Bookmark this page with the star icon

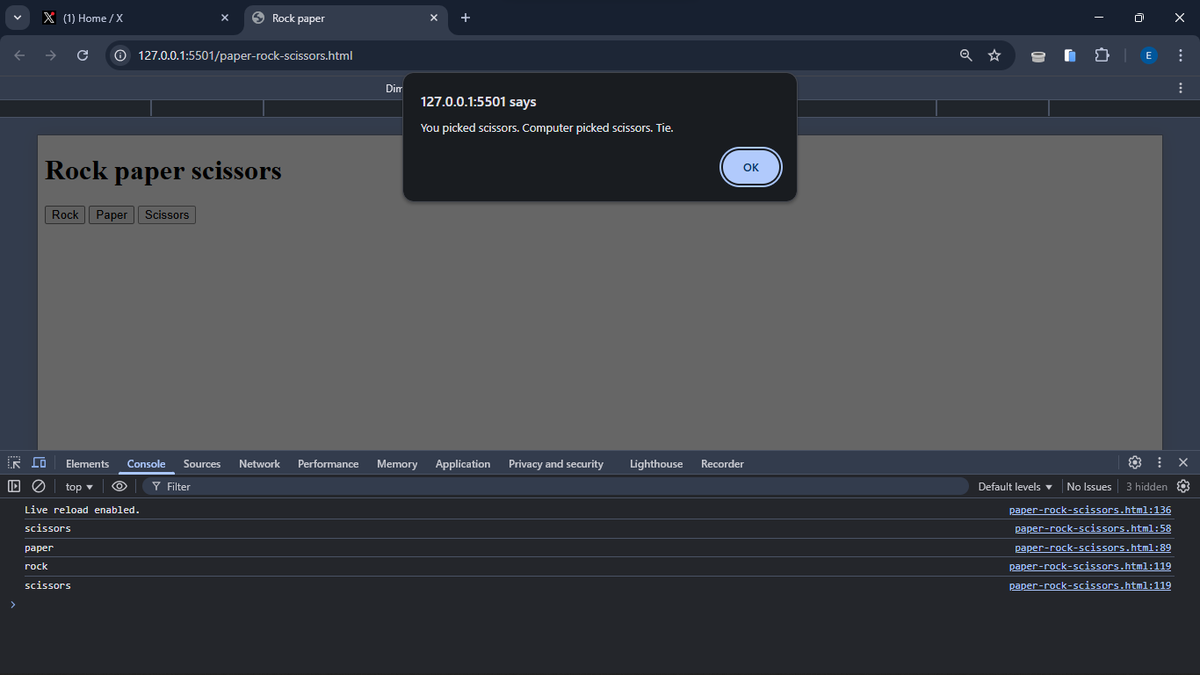pyautogui.click(x=994, y=55)
